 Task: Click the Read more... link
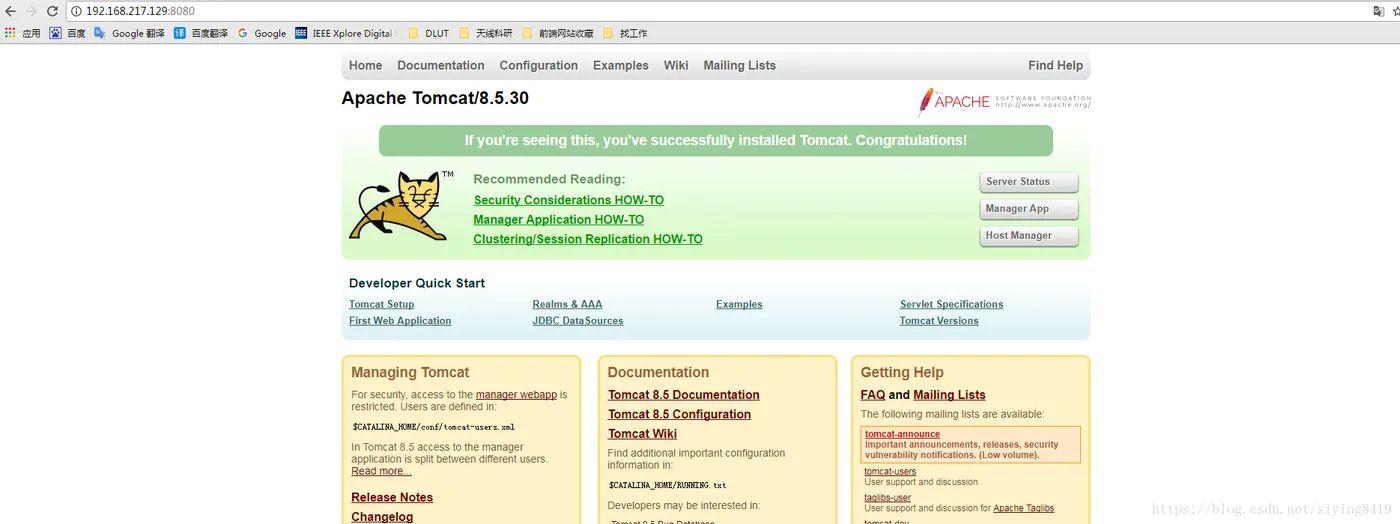381,471
